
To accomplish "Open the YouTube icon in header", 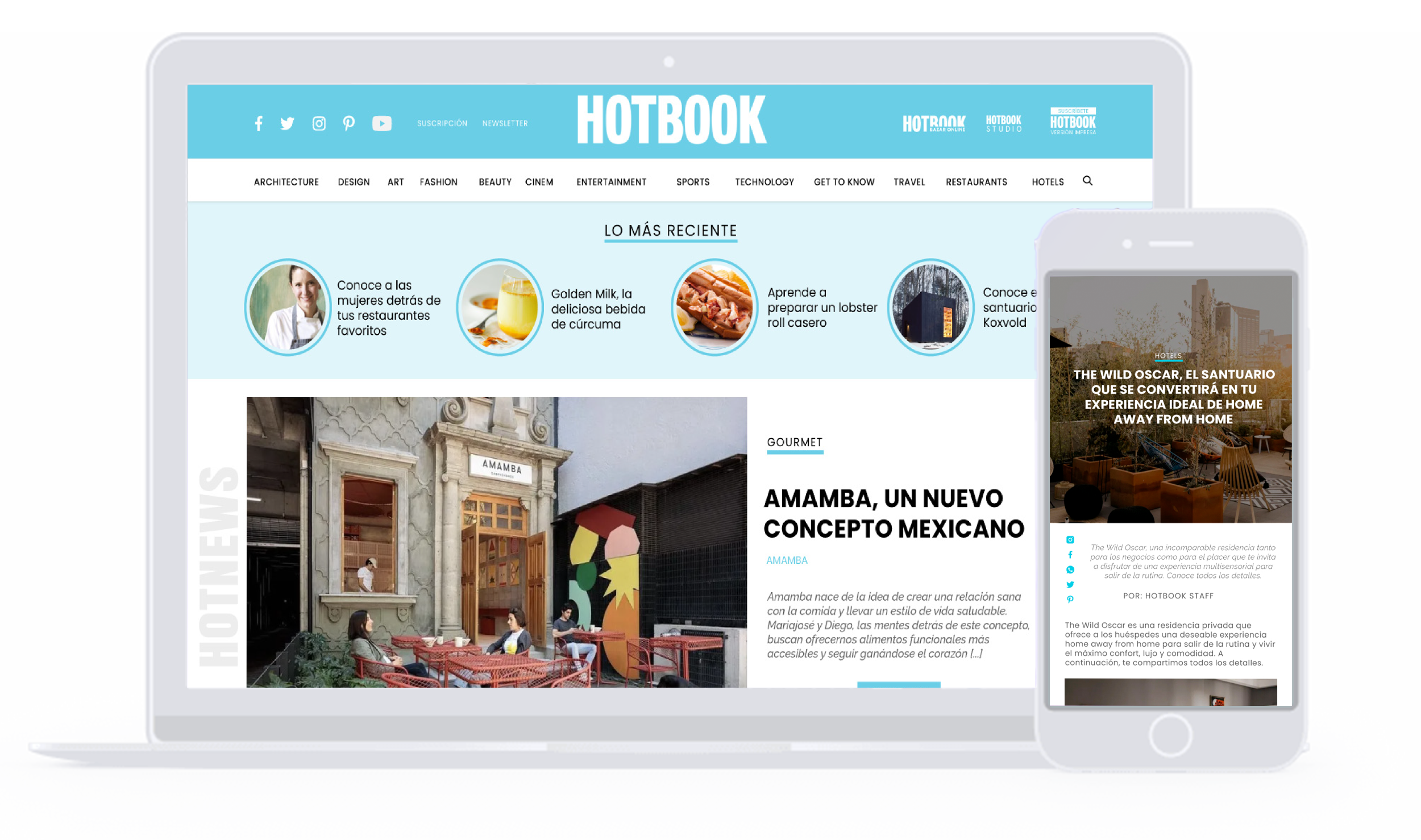I will pyautogui.click(x=382, y=123).
